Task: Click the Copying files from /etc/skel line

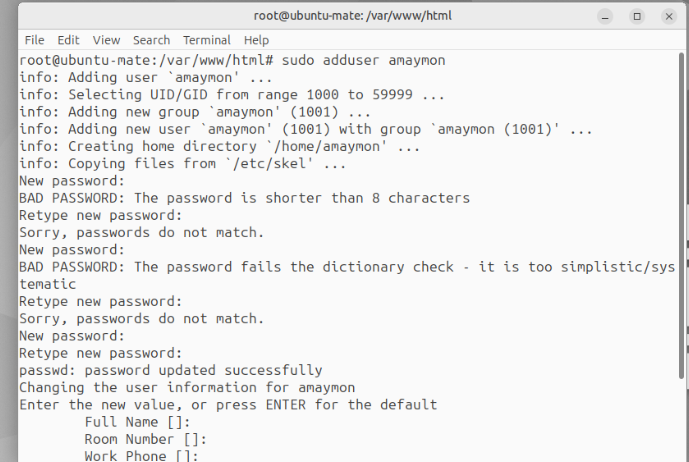Action: click(183, 164)
